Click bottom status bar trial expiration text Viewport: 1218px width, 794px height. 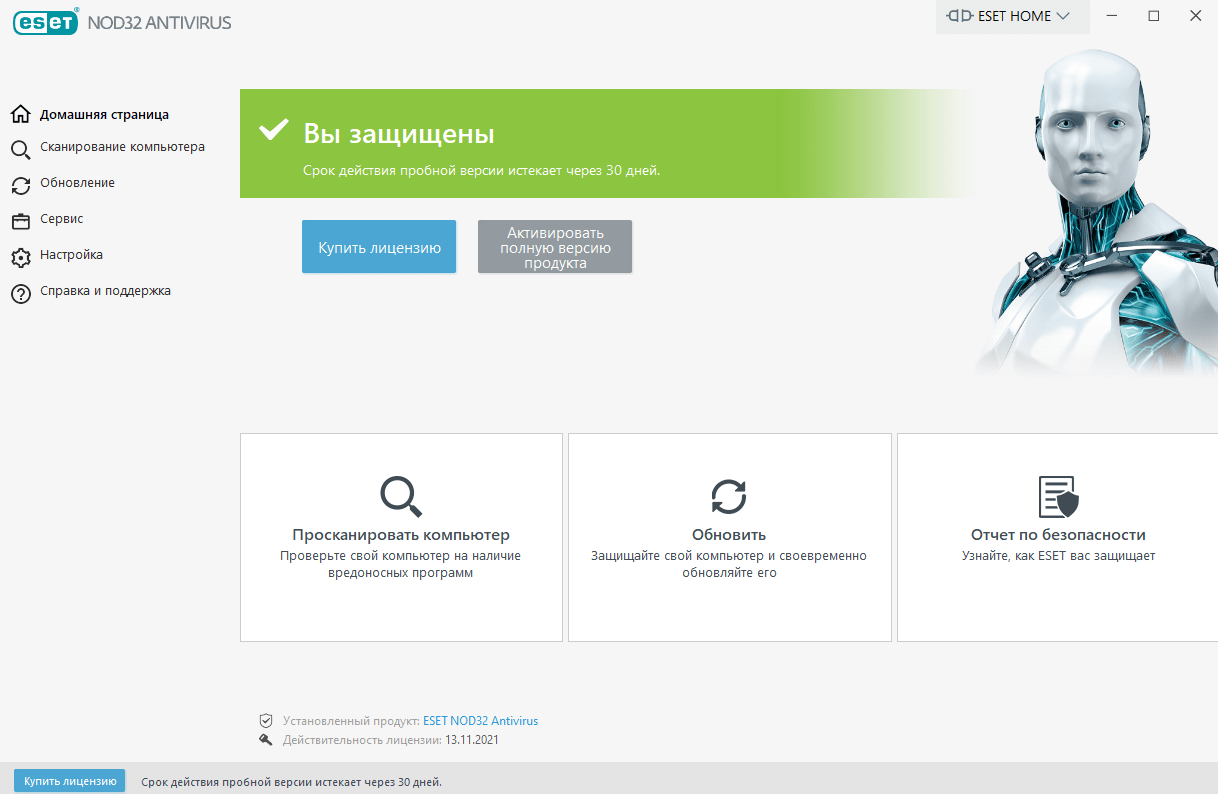click(x=292, y=782)
